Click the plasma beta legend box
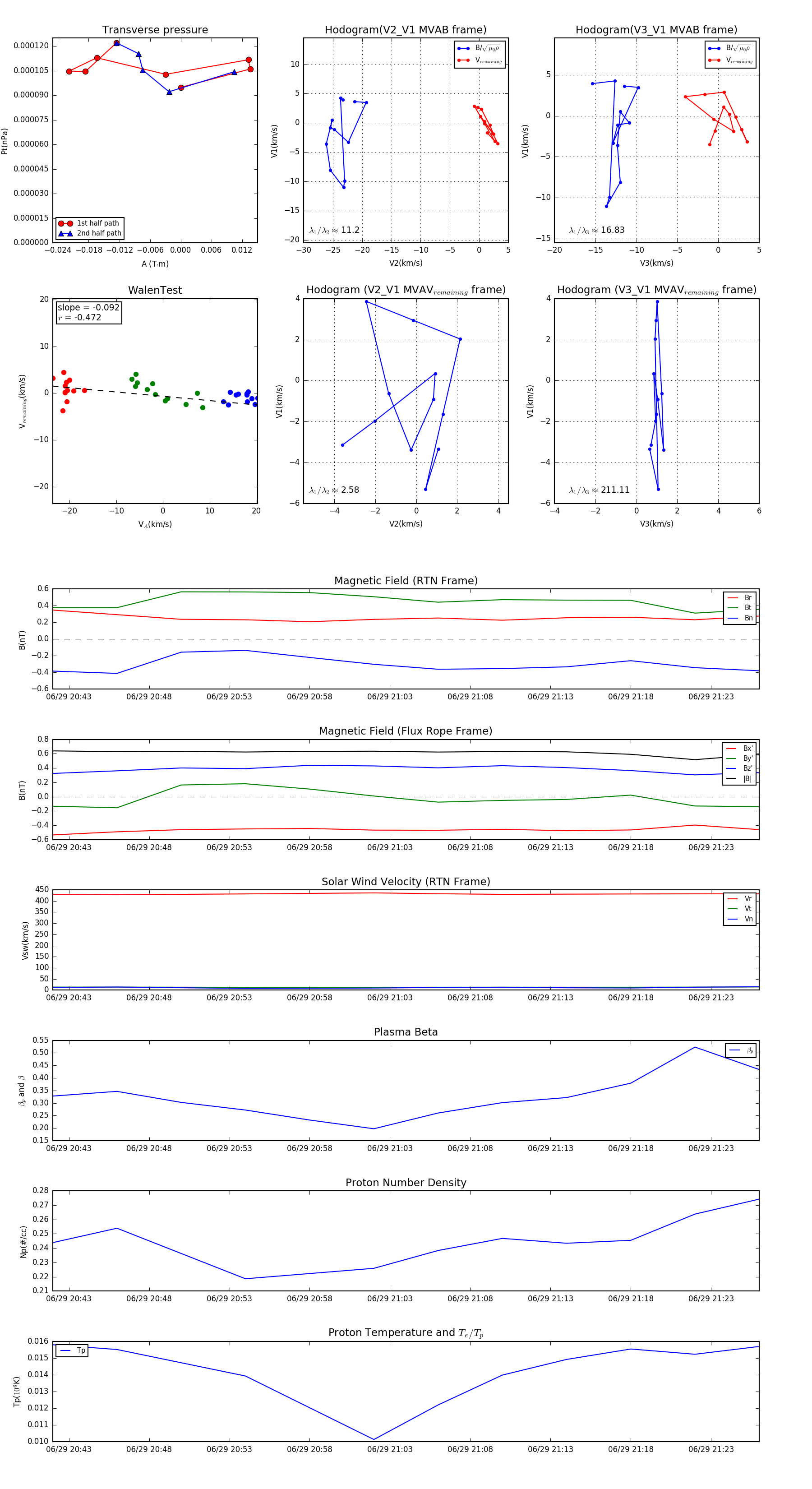The width and height of the screenshot is (812, 1489). tap(740, 1050)
